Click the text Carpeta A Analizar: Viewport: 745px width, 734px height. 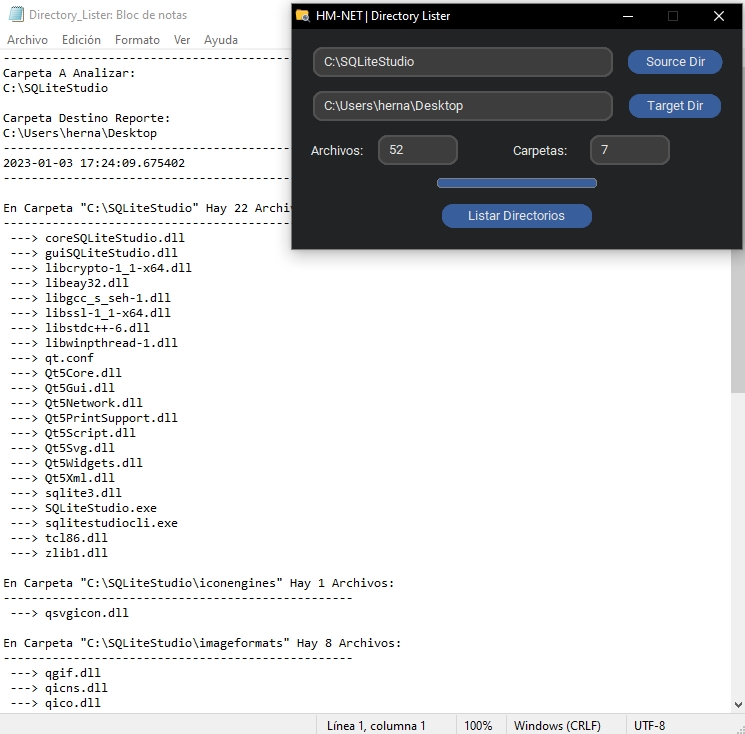(69, 73)
